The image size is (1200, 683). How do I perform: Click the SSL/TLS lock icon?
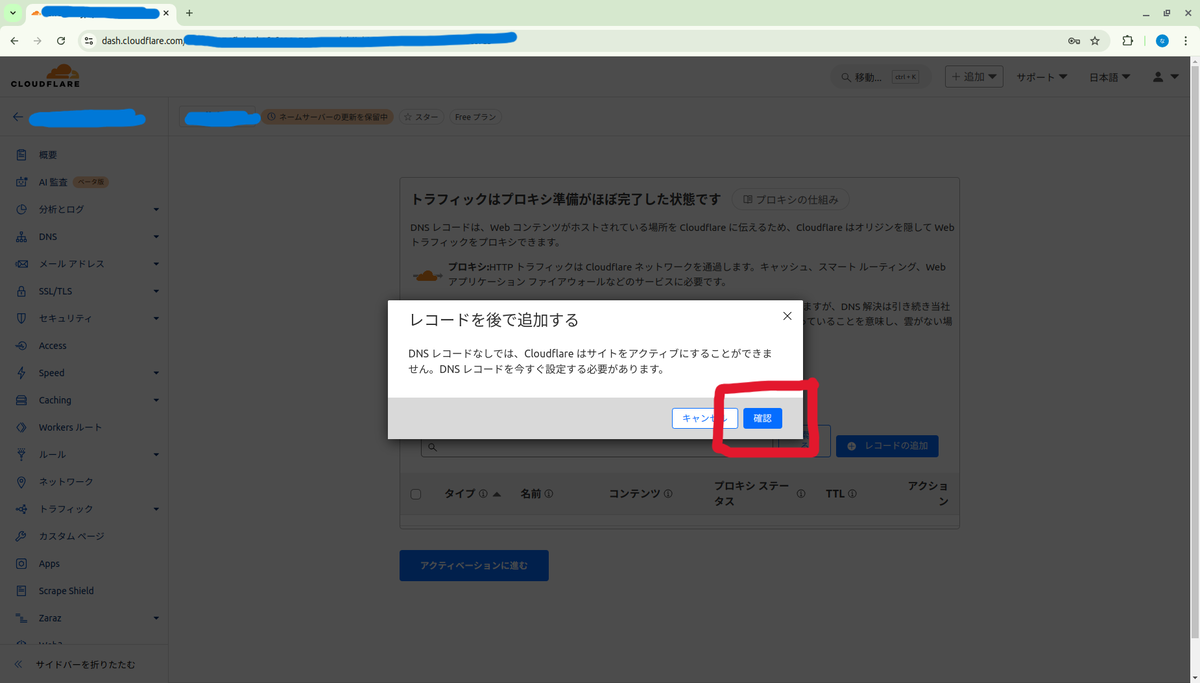pyautogui.click(x=21, y=291)
